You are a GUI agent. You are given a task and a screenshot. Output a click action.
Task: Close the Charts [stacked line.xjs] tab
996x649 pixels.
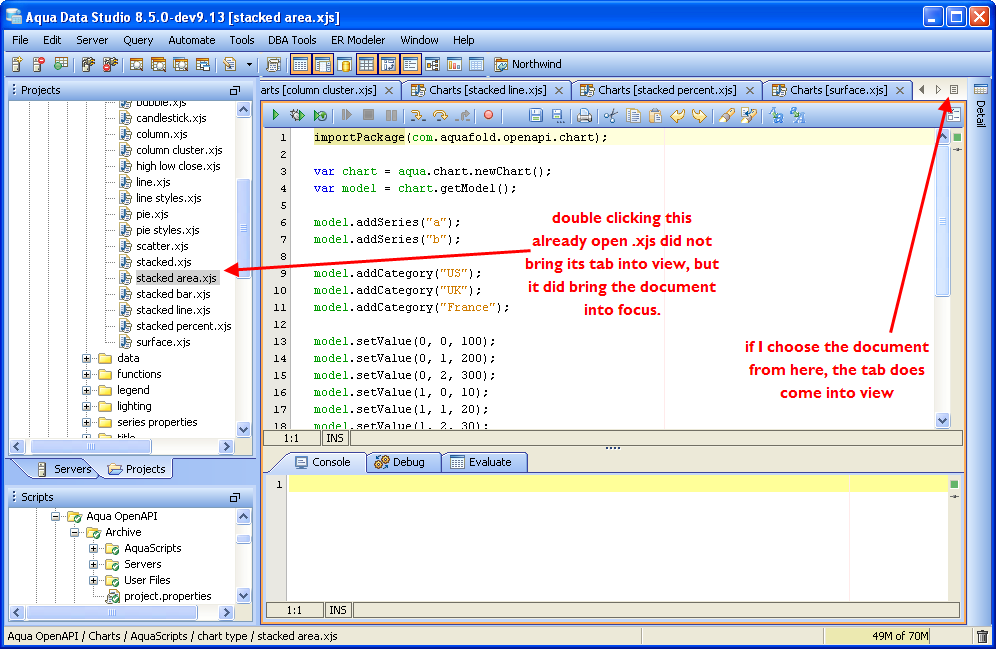tap(559, 90)
